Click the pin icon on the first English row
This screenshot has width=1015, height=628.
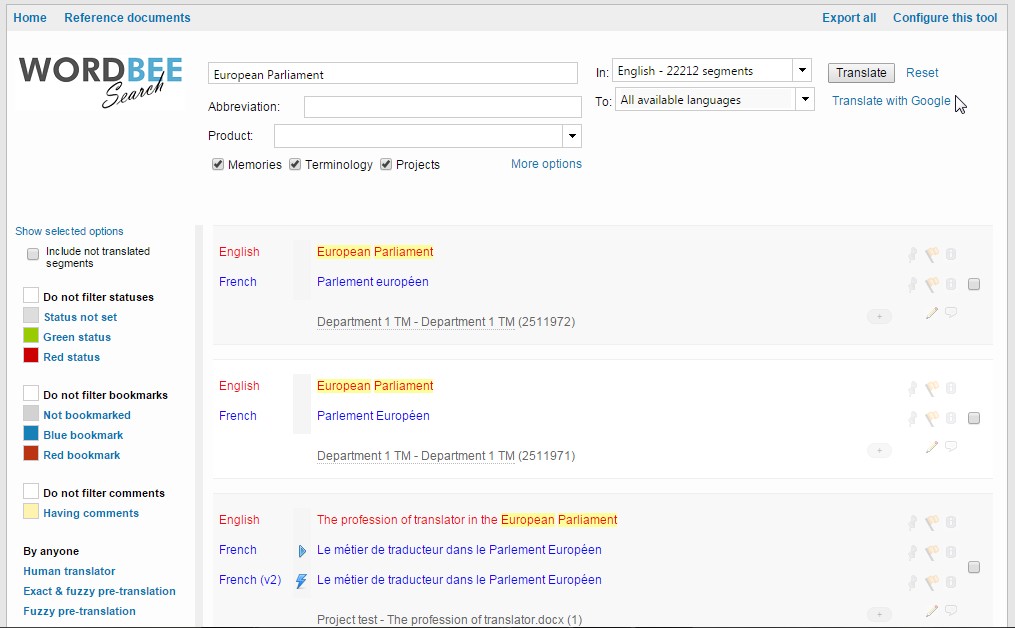(912, 254)
